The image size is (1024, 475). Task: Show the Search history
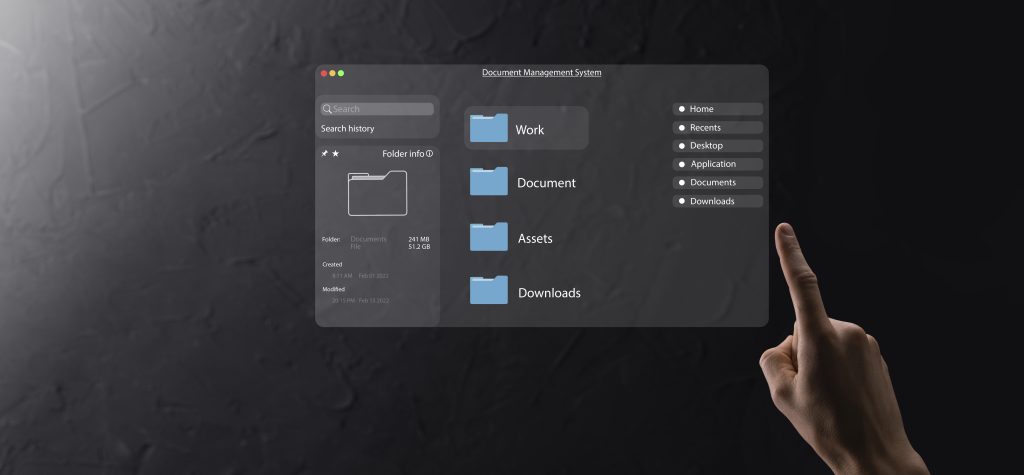[x=348, y=129]
